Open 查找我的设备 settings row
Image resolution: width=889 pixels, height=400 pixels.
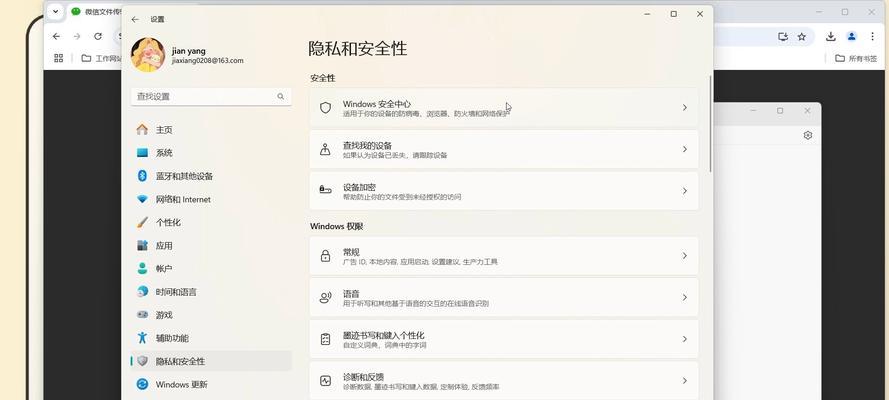[x=503, y=150]
